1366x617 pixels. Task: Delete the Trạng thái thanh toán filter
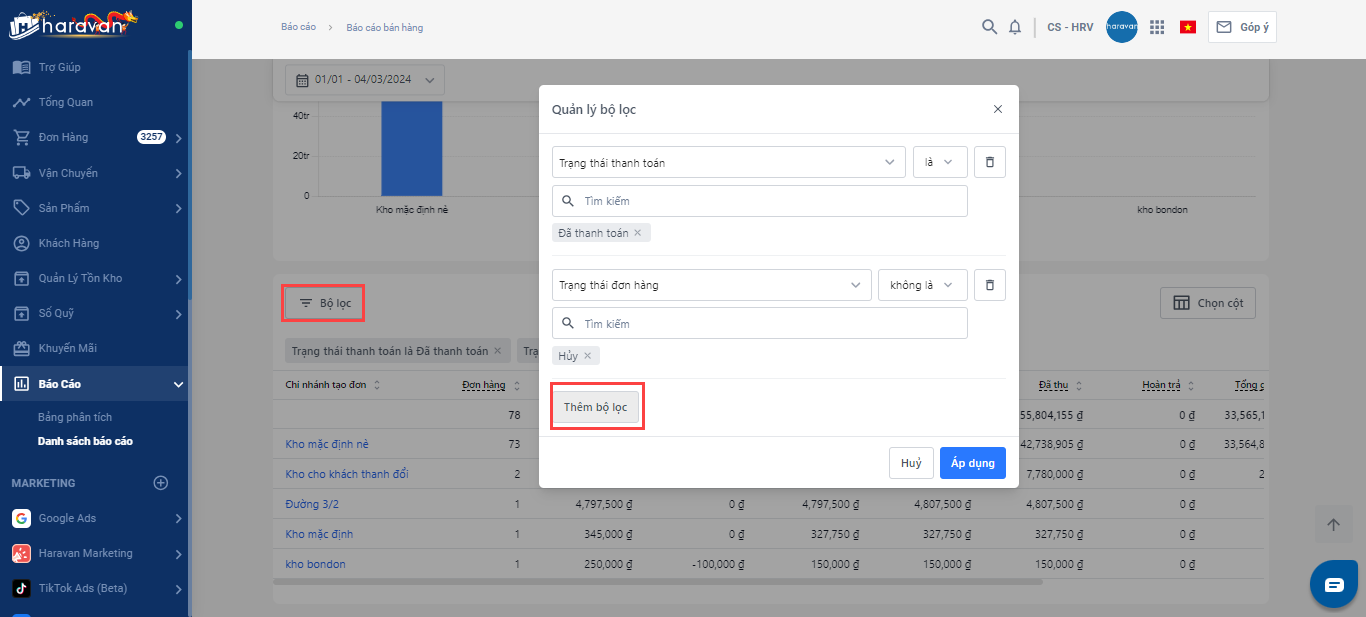click(989, 162)
